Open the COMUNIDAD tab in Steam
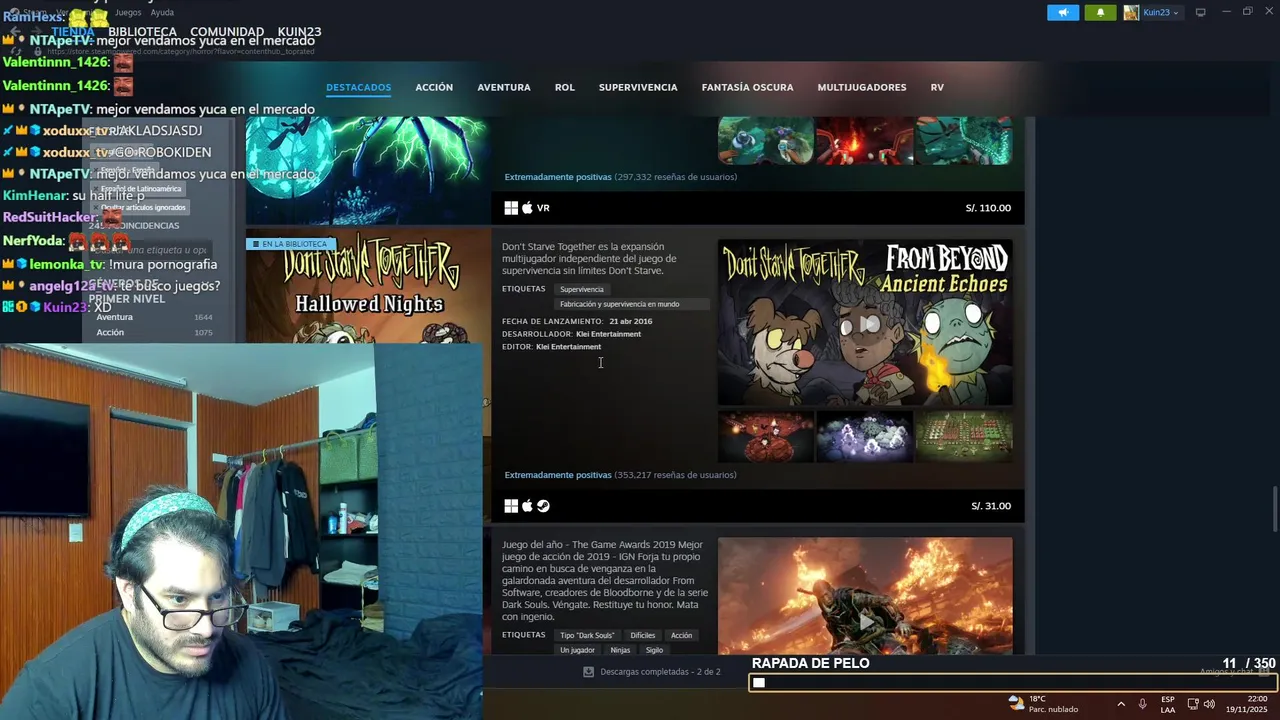Image resolution: width=1280 pixels, height=720 pixels. point(227,32)
